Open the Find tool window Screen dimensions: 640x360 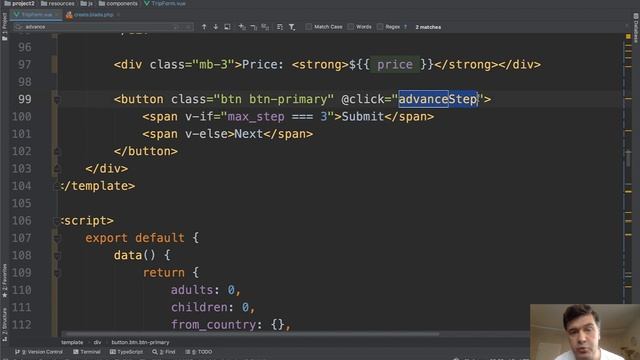point(164,352)
